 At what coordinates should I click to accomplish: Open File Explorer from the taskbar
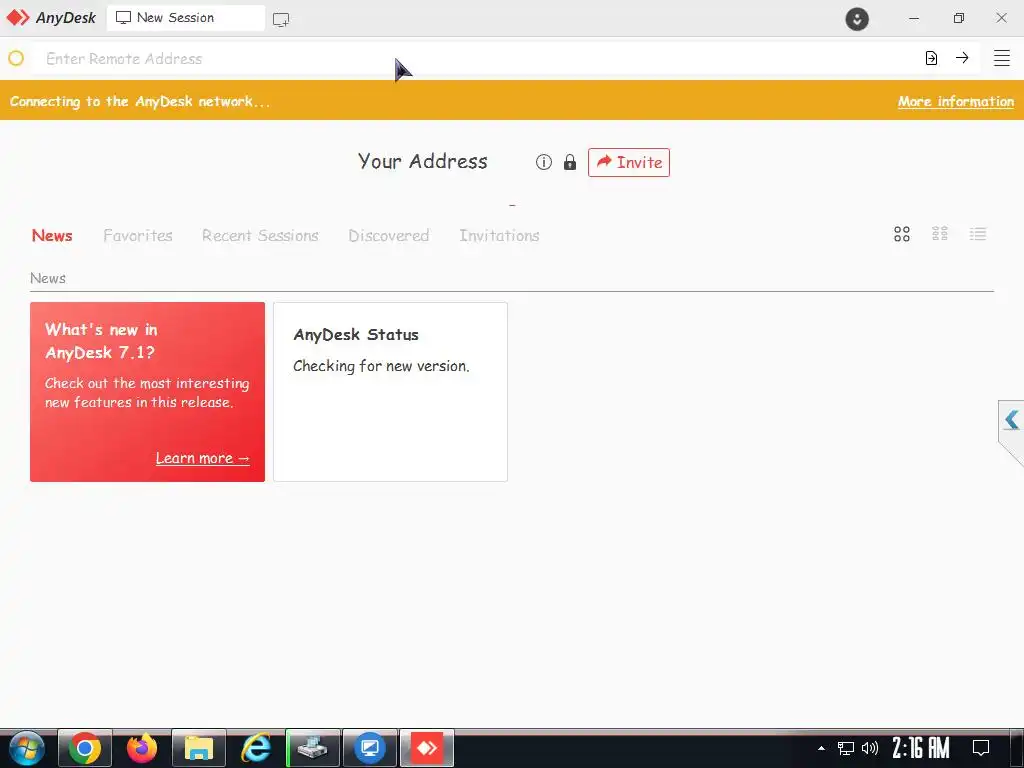pos(199,748)
